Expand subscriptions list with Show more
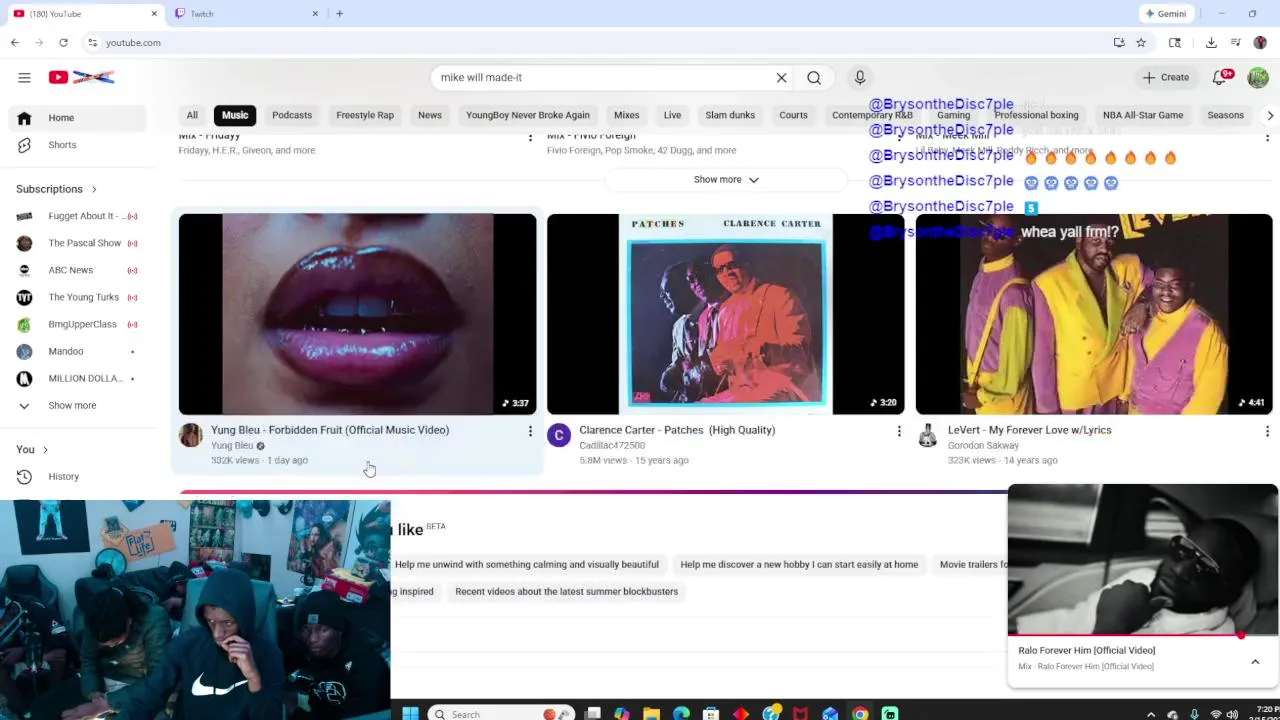This screenshot has height=720, width=1280. coord(75,405)
